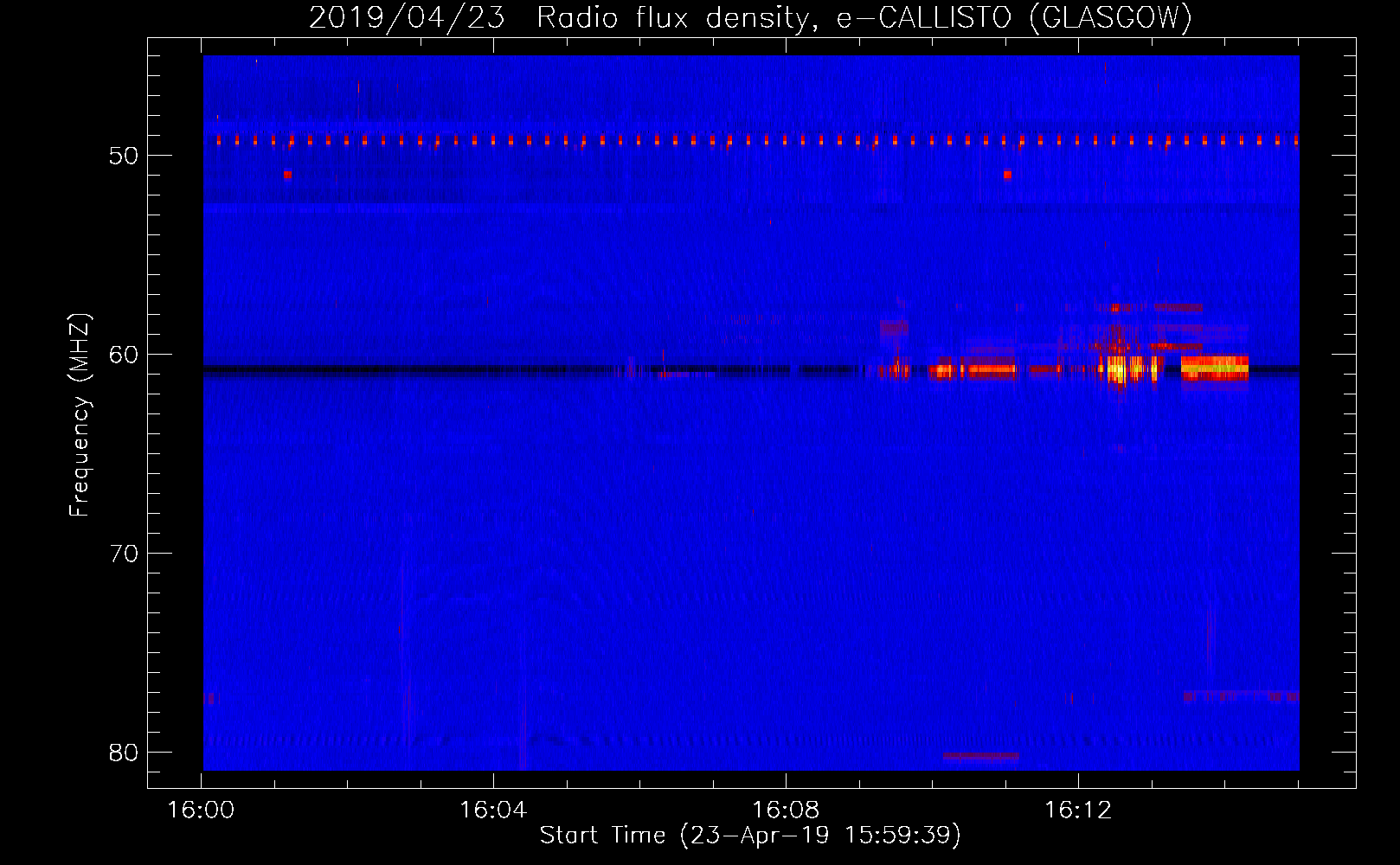Image resolution: width=1400 pixels, height=865 pixels.
Task: Click the wide red-yellow burst block after 16:13
Action: pos(1215,368)
